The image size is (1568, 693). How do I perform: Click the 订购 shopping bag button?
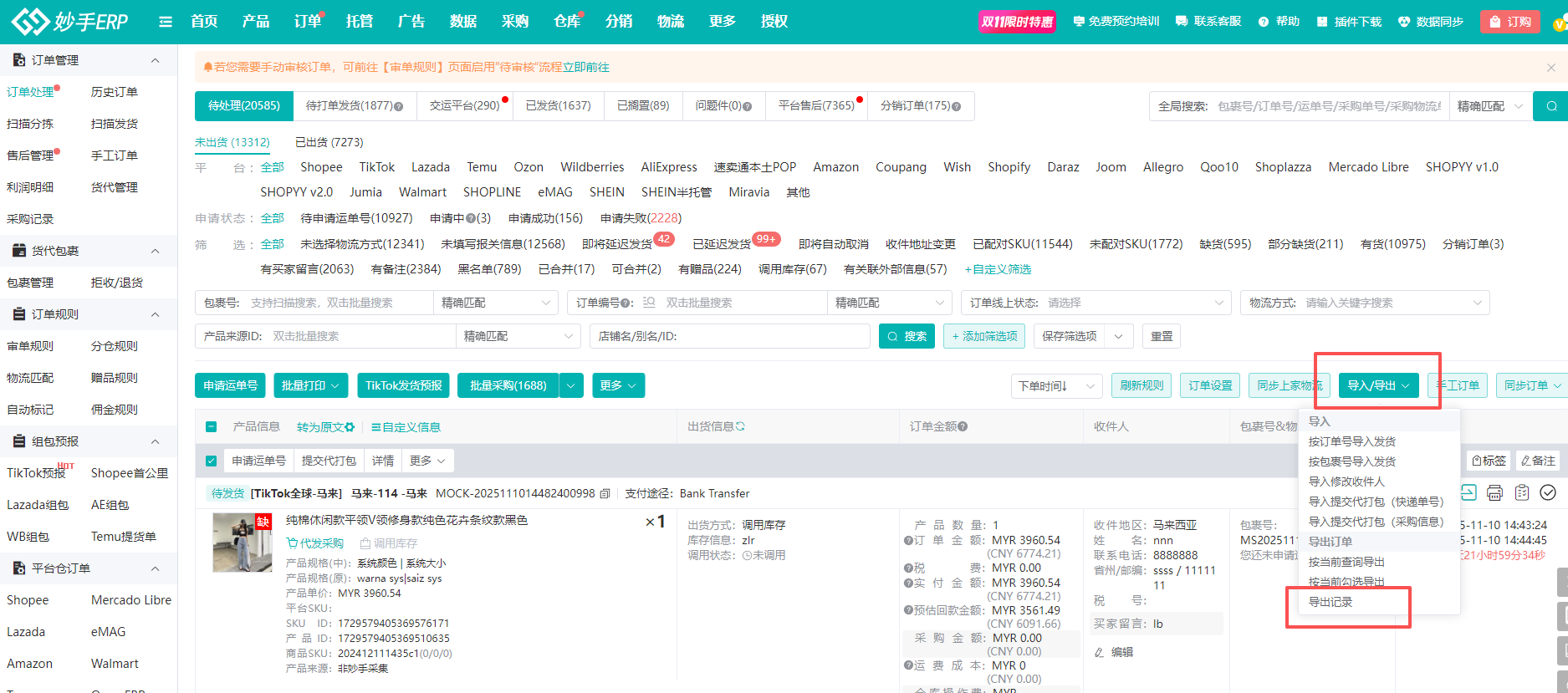tap(1511, 22)
